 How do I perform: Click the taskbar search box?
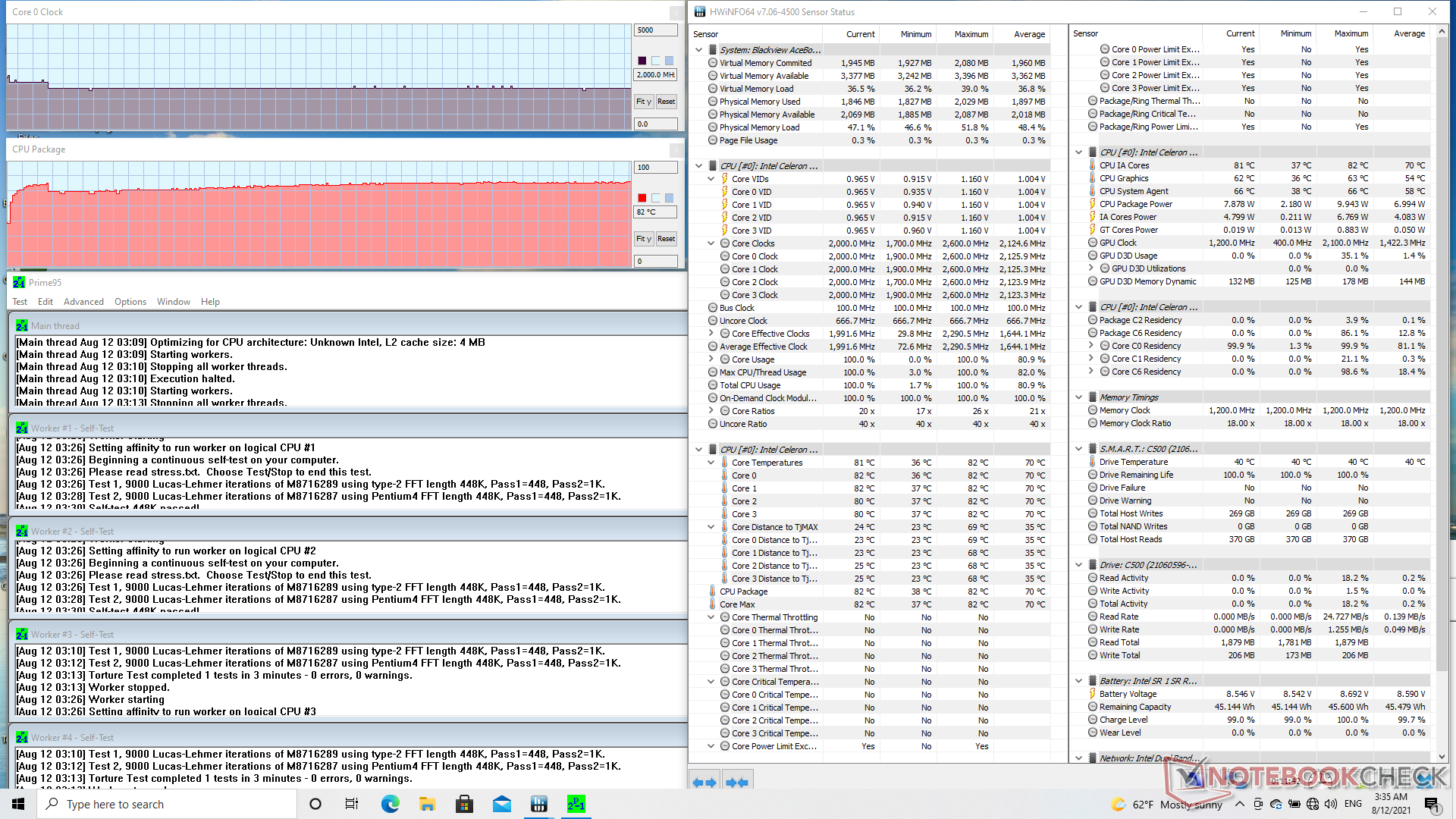[x=167, y=804]
